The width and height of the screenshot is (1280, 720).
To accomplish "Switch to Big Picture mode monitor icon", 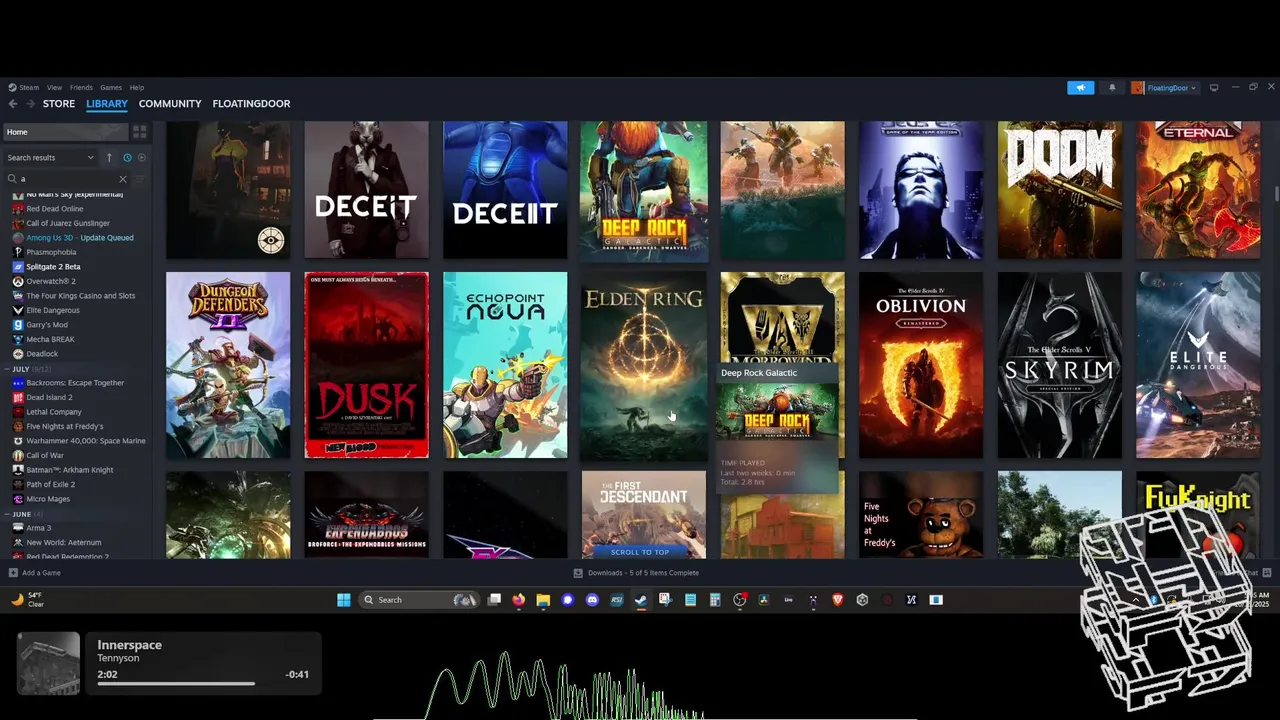I will (x=1214, y=88).
